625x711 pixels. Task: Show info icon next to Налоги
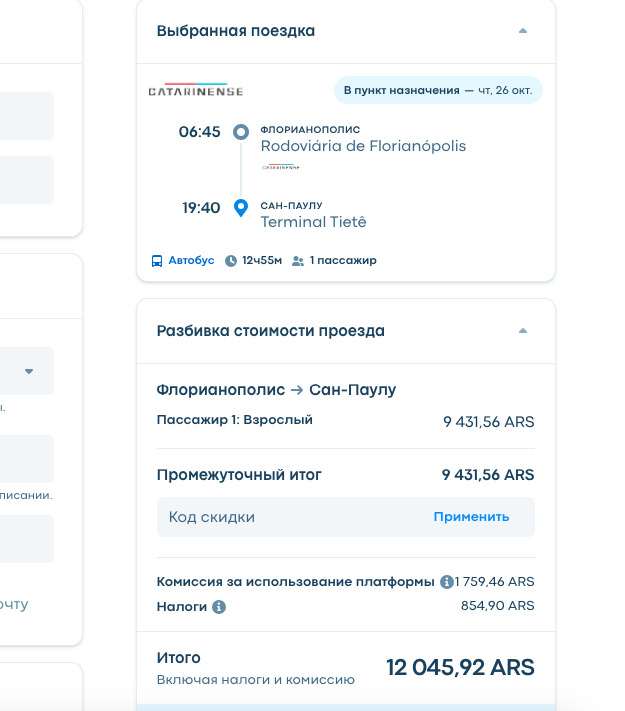(x=219, y=606)
